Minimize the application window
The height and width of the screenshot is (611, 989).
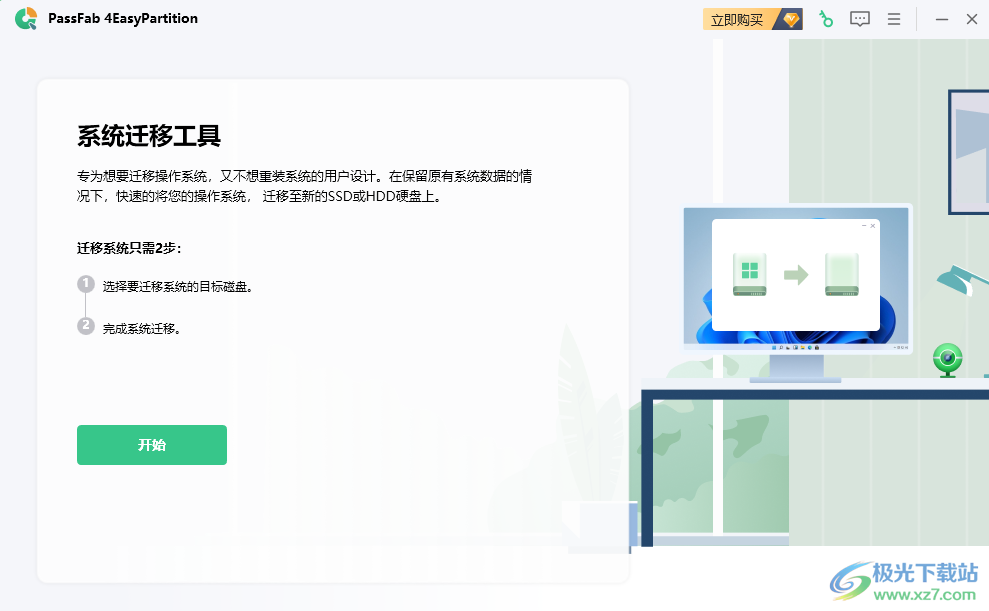click(941, 18)
